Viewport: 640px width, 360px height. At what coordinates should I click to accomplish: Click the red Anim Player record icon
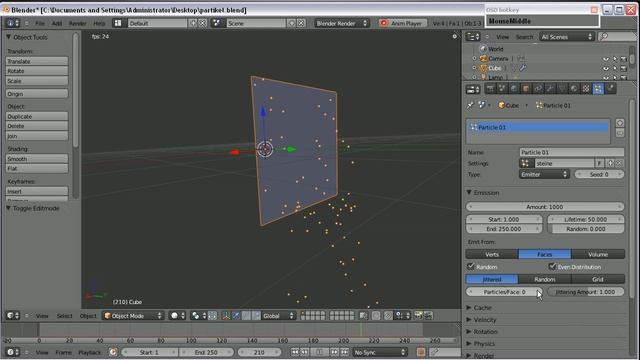(x=384, y=23)
